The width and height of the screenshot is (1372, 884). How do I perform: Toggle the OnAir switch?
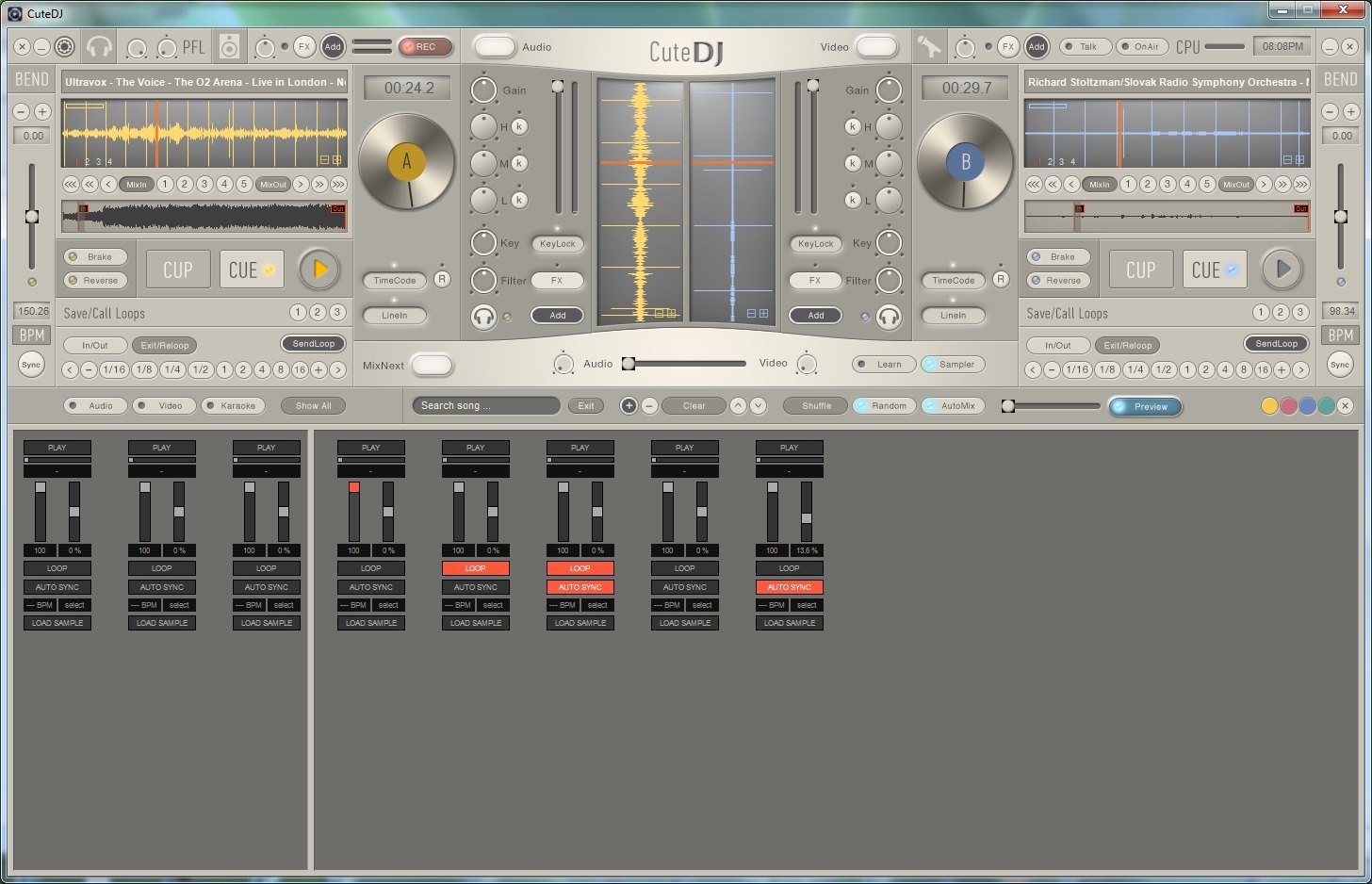(1141, 46)
